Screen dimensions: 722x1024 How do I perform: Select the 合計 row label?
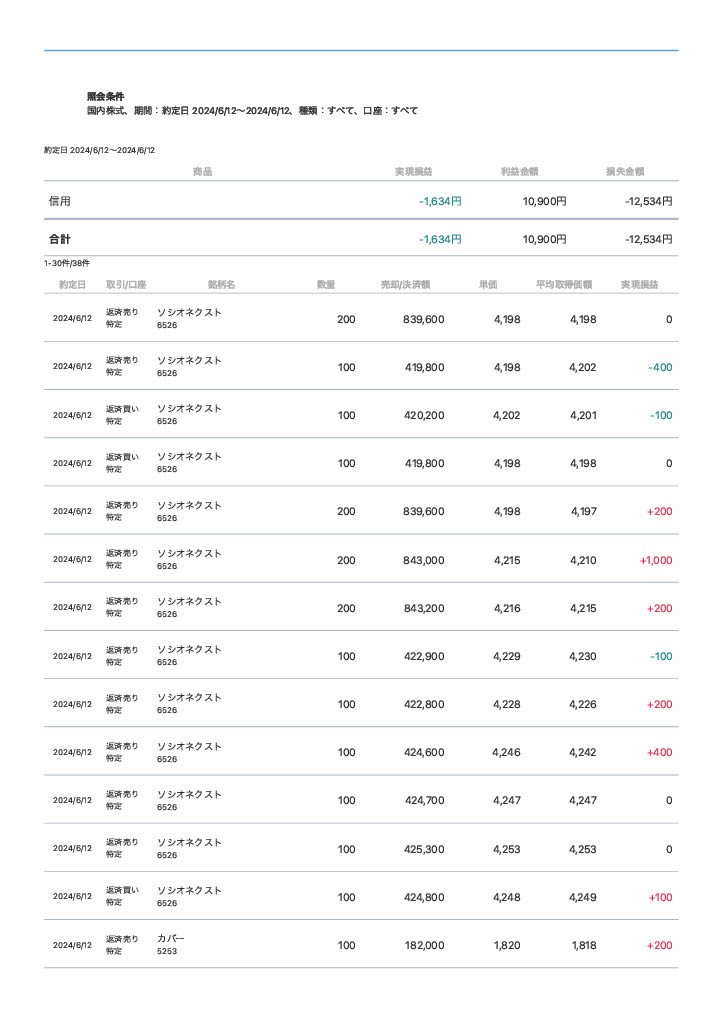(60, 239)
